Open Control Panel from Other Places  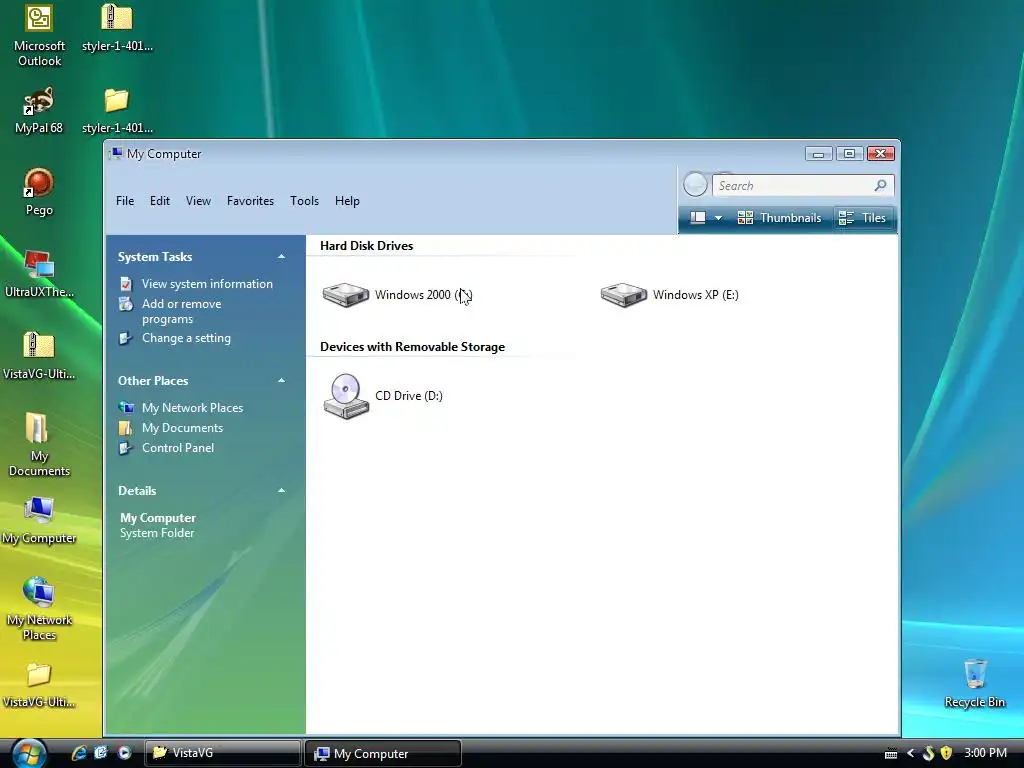point(178,448)
